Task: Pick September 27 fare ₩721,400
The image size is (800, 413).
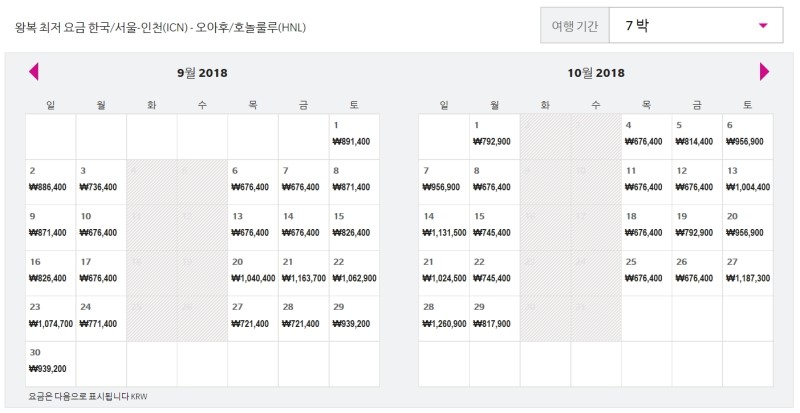Action: pyautogui.click(x=253, y=318)
